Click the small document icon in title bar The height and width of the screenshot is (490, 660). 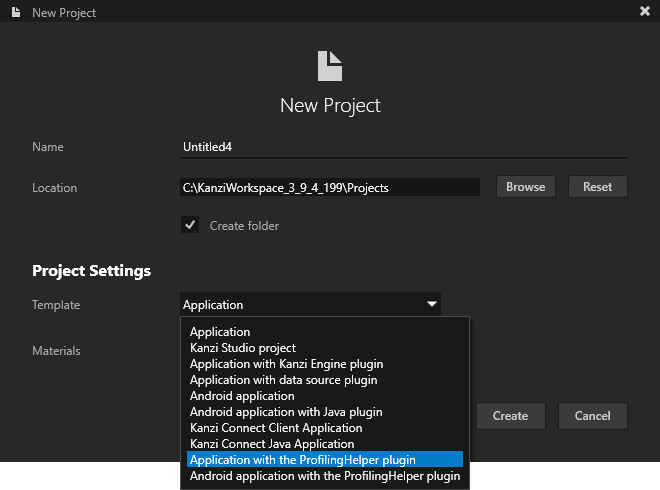(x=17, y=12)
